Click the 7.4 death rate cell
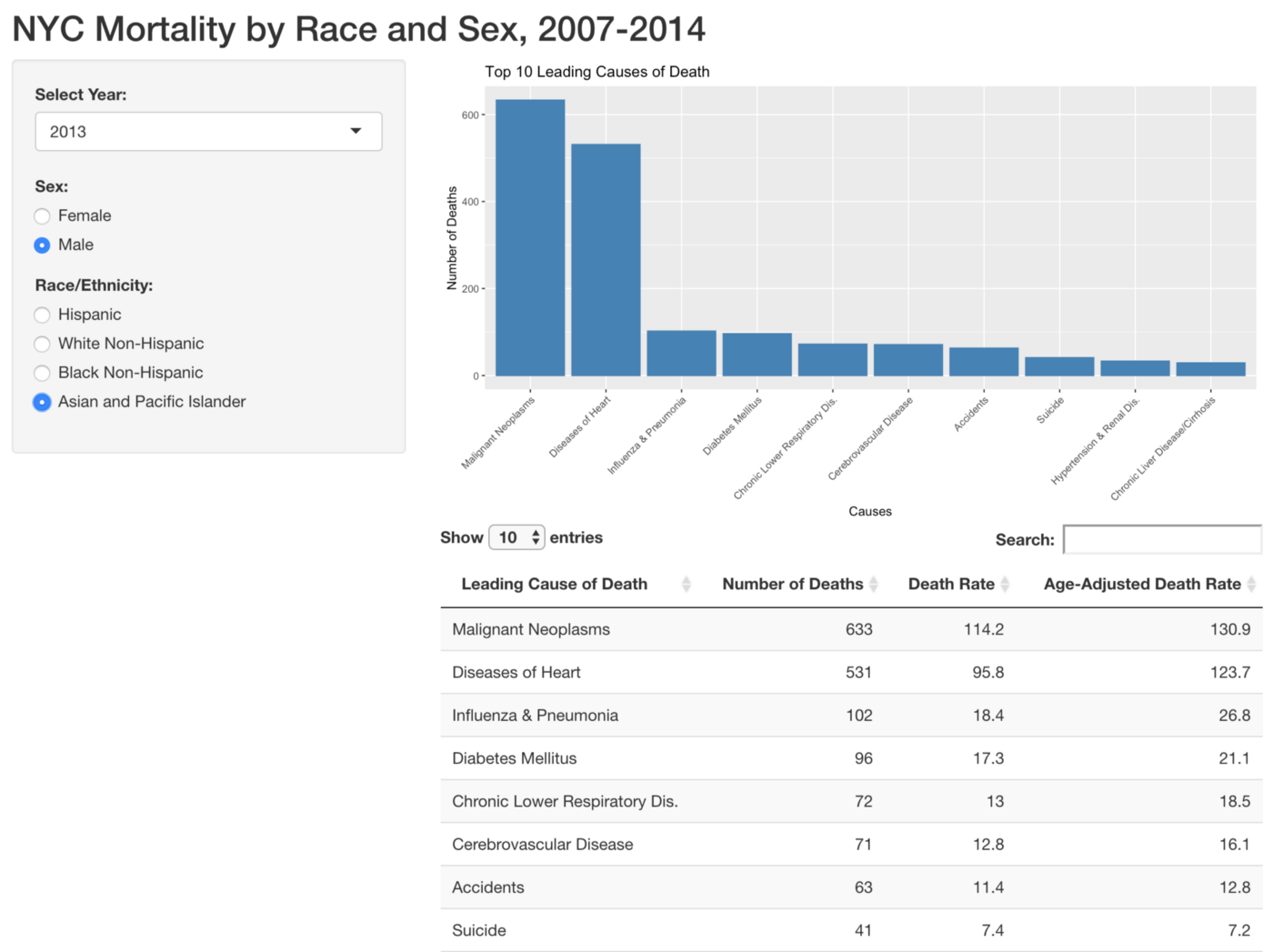1273x952 pixels. [x=993, y=930]
